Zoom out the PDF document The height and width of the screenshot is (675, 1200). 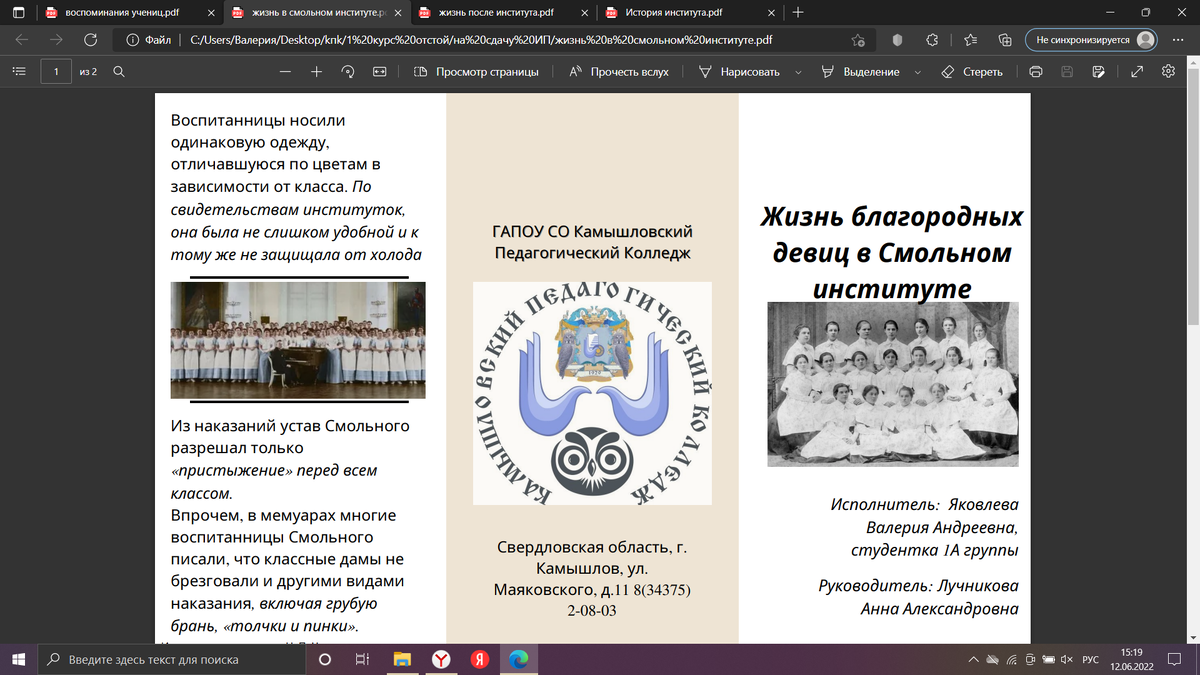285,71
